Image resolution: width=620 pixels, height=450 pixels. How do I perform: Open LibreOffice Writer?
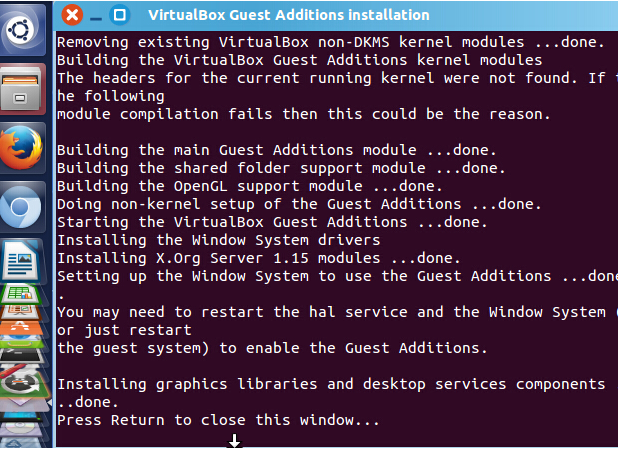(x=21, y=260)
